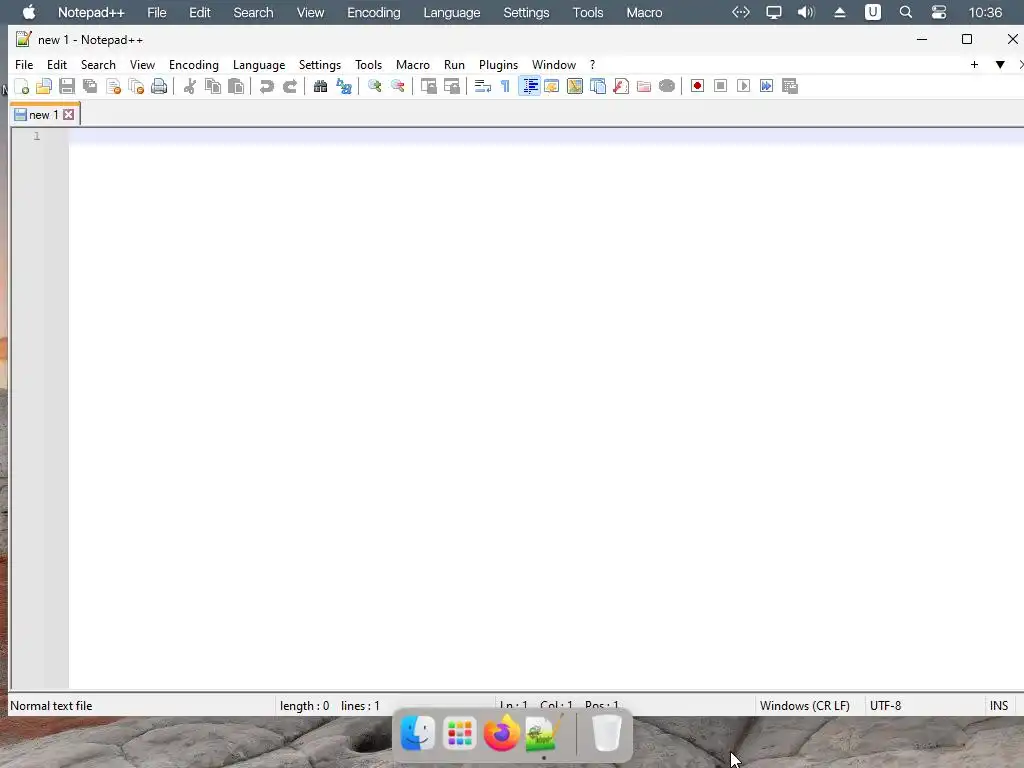Screen dimensions: 1024x768
Task: Open Finder from the Dock
Action: [417, 733]
